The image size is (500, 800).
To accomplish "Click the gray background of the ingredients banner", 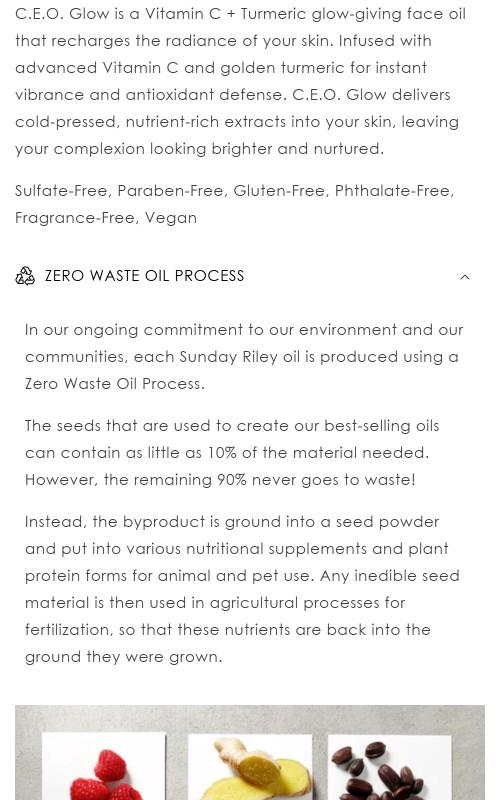I will [250, 717].
